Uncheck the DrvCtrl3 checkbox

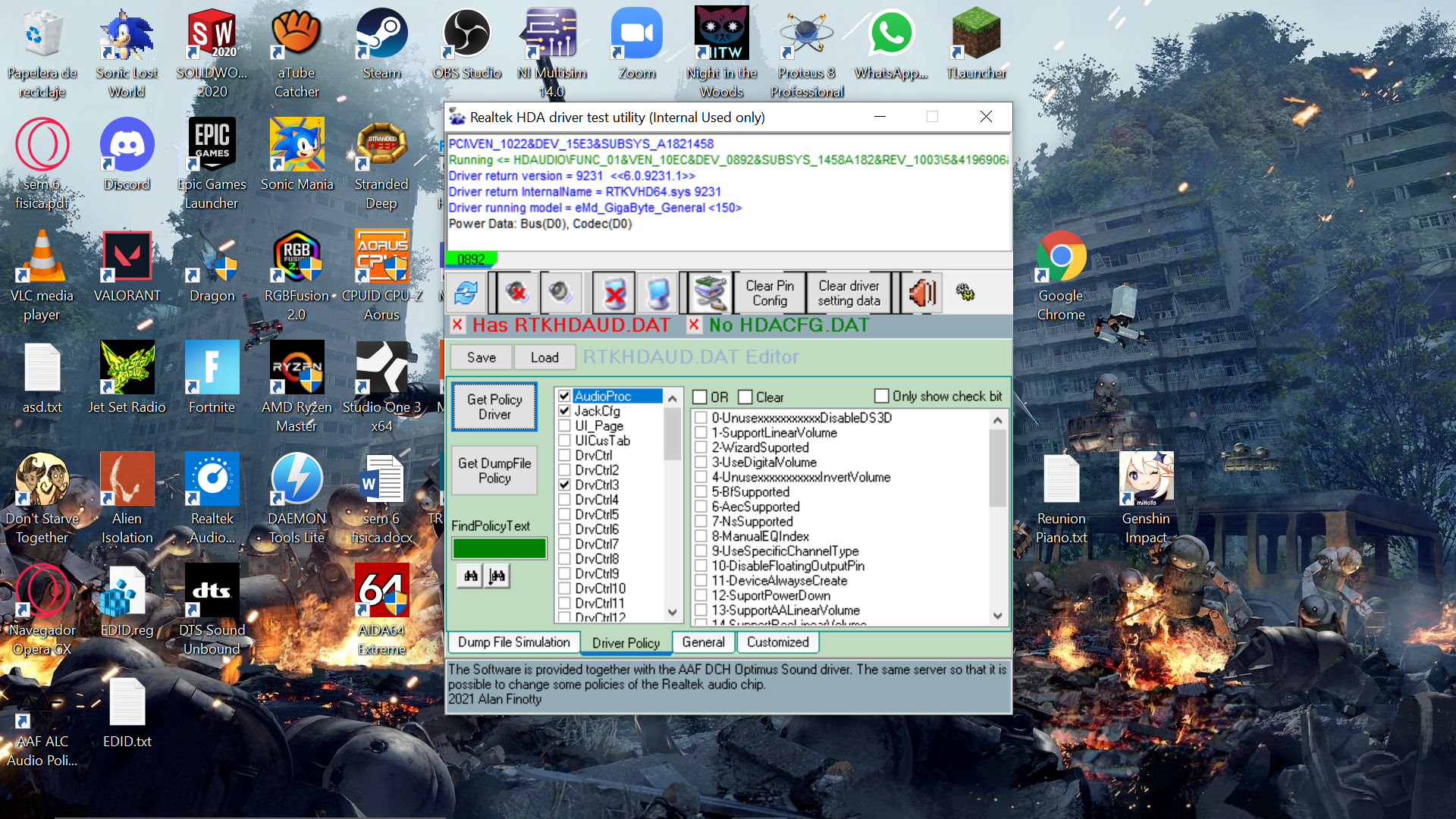(564, 485)
